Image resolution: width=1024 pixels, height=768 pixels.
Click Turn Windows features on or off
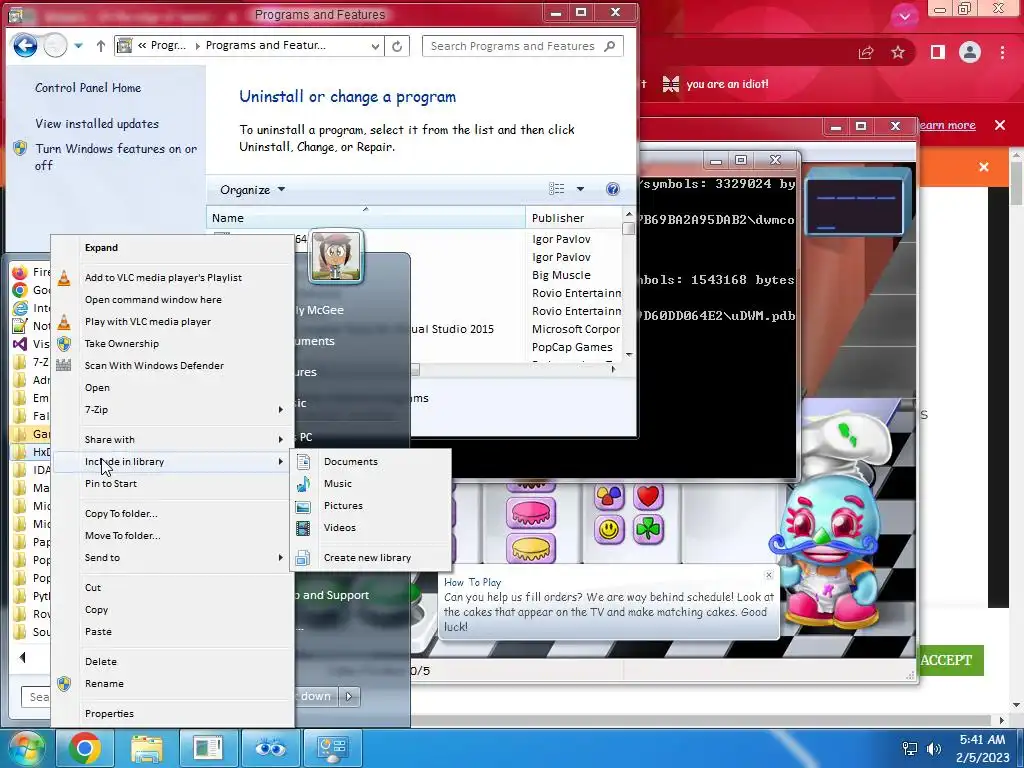(x=116, y=157)
